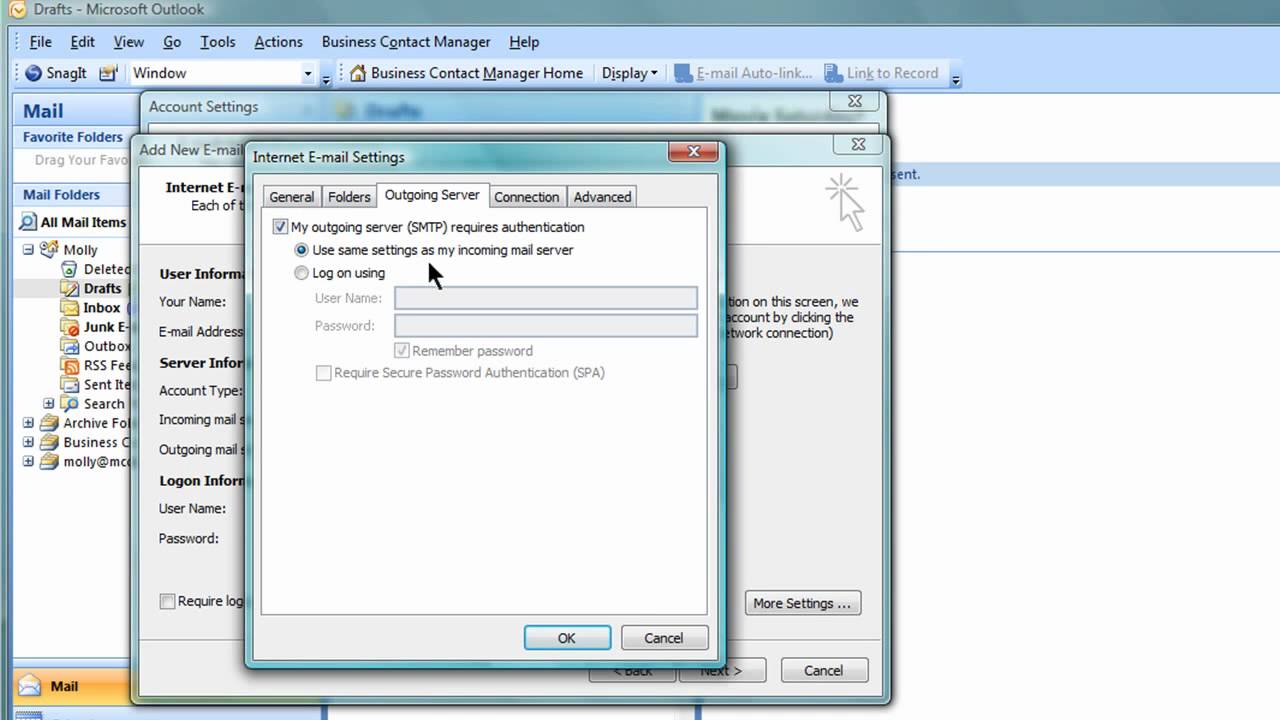Click the Favorite Folders header
The image size is (1280, 720).
pyautogui.click(x=72, y=137)
